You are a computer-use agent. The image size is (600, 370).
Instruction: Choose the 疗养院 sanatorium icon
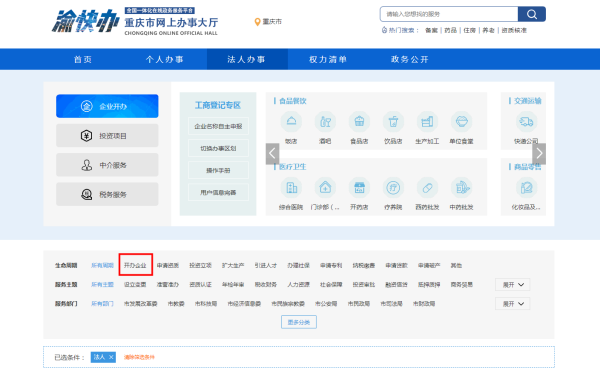tap(393, 187)
